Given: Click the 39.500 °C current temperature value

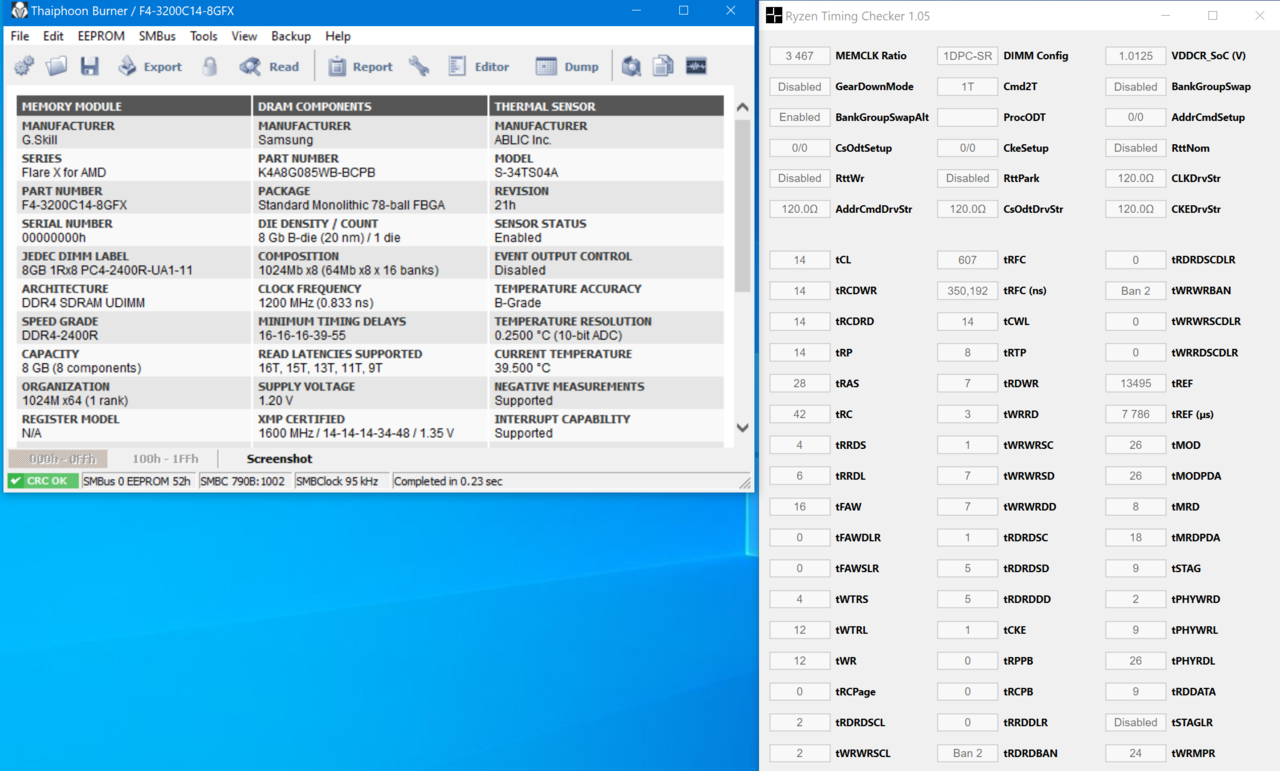Looking at the screenshot, I should point(522,368).
